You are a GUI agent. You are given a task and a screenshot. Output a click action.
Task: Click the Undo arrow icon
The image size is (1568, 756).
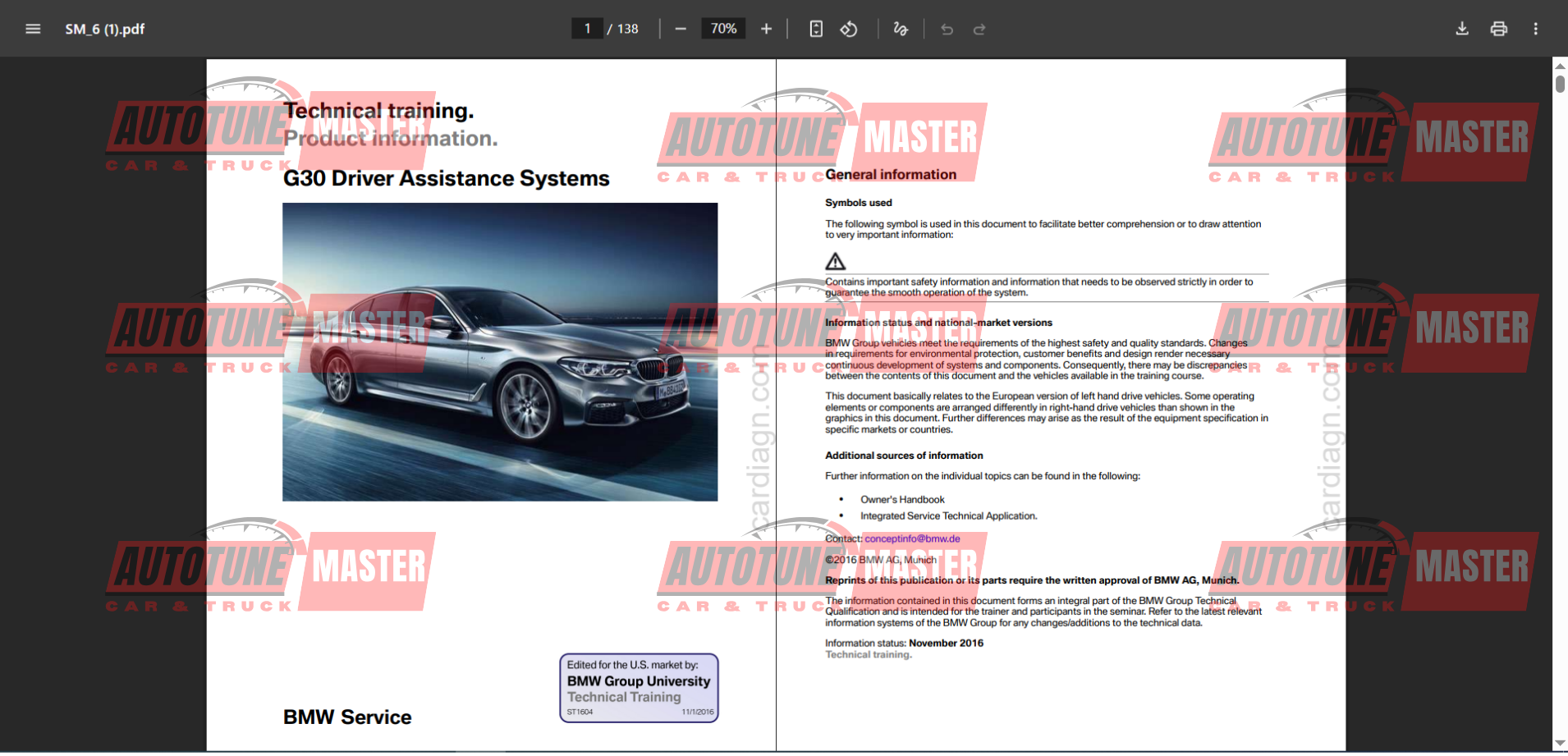click(947, 29)
